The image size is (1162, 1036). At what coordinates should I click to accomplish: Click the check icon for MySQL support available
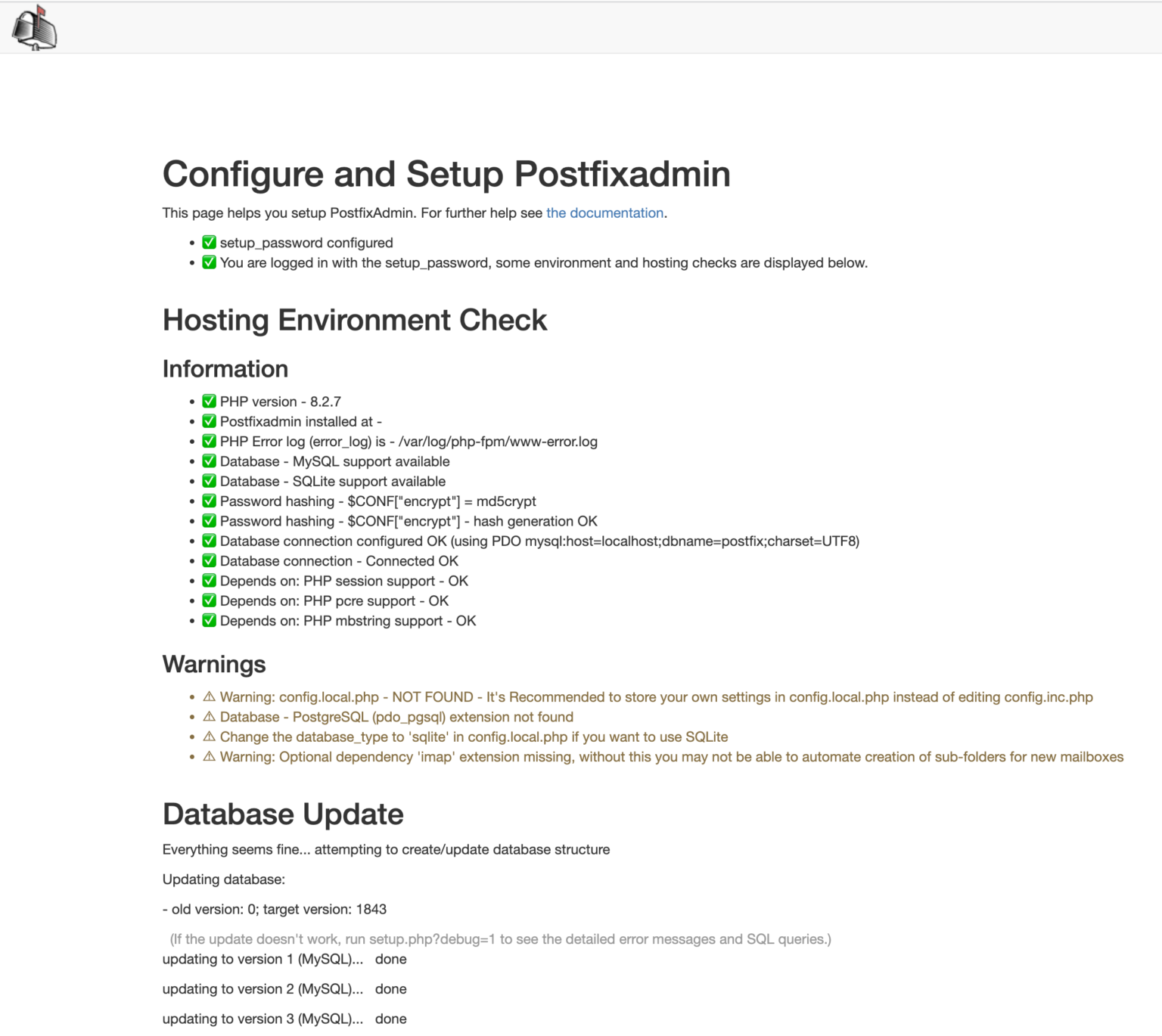point(209,461)
